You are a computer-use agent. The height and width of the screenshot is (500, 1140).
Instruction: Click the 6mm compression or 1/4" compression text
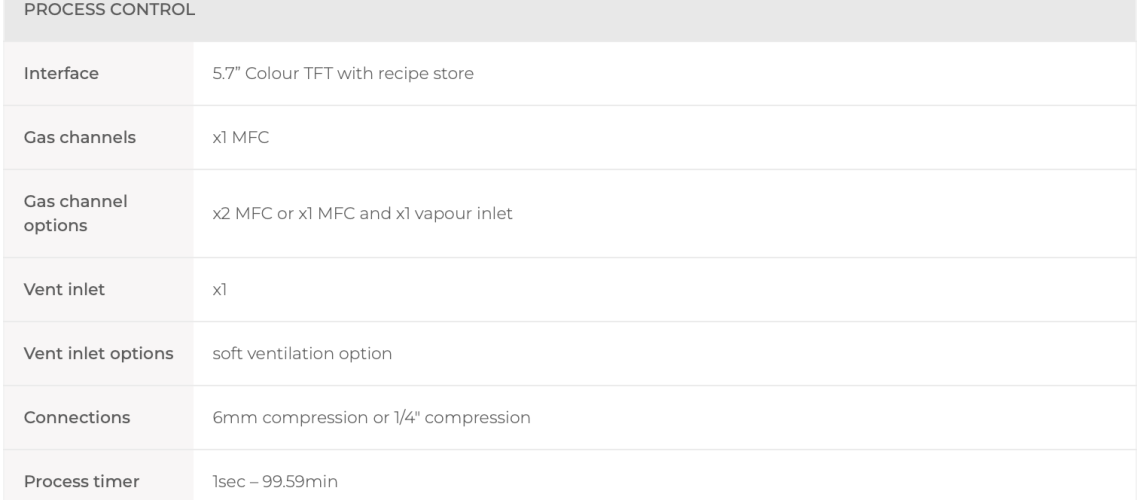point(372,417)
